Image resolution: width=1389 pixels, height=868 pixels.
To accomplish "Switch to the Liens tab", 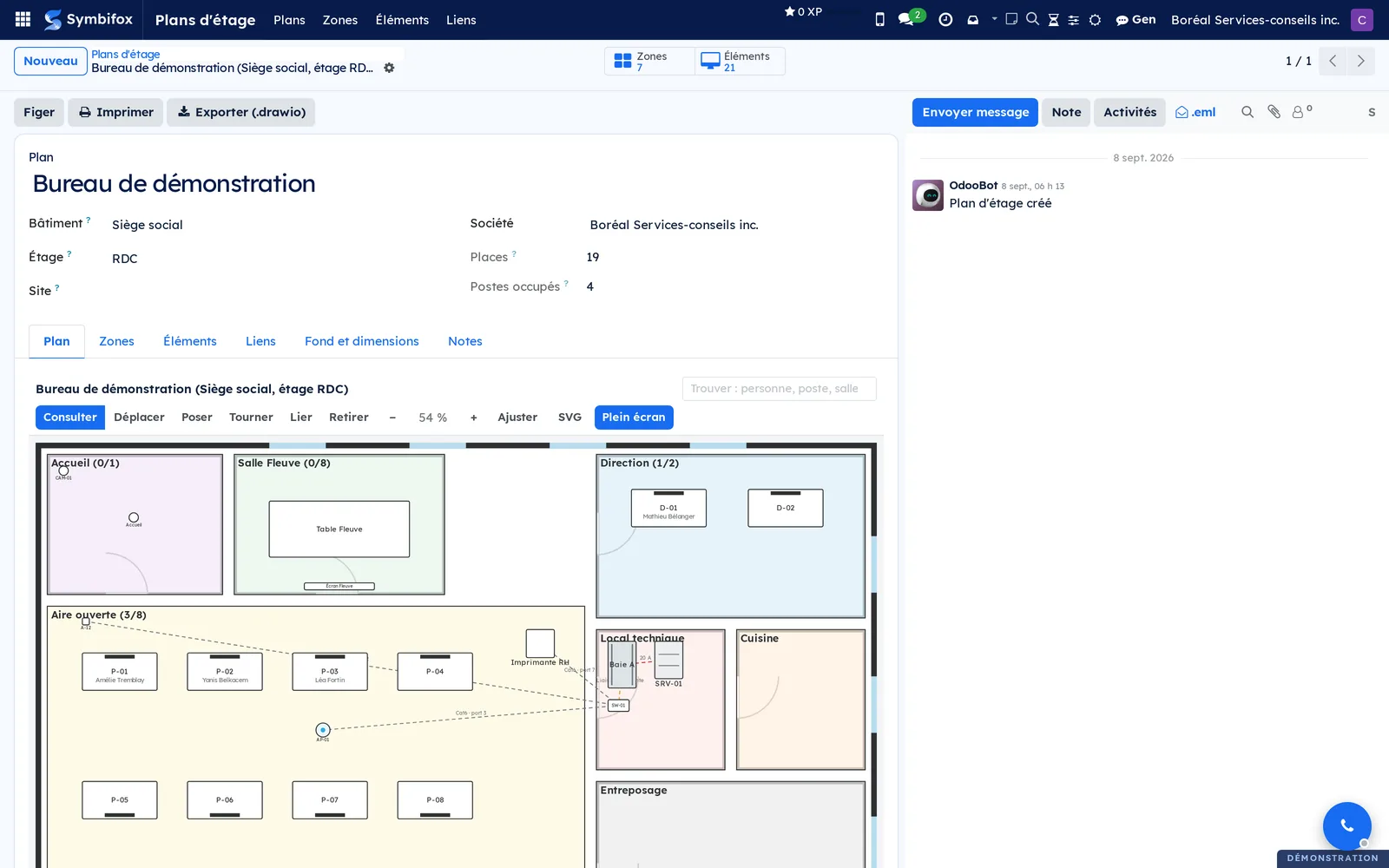I will pyautogui.click(x=260, y=341).
